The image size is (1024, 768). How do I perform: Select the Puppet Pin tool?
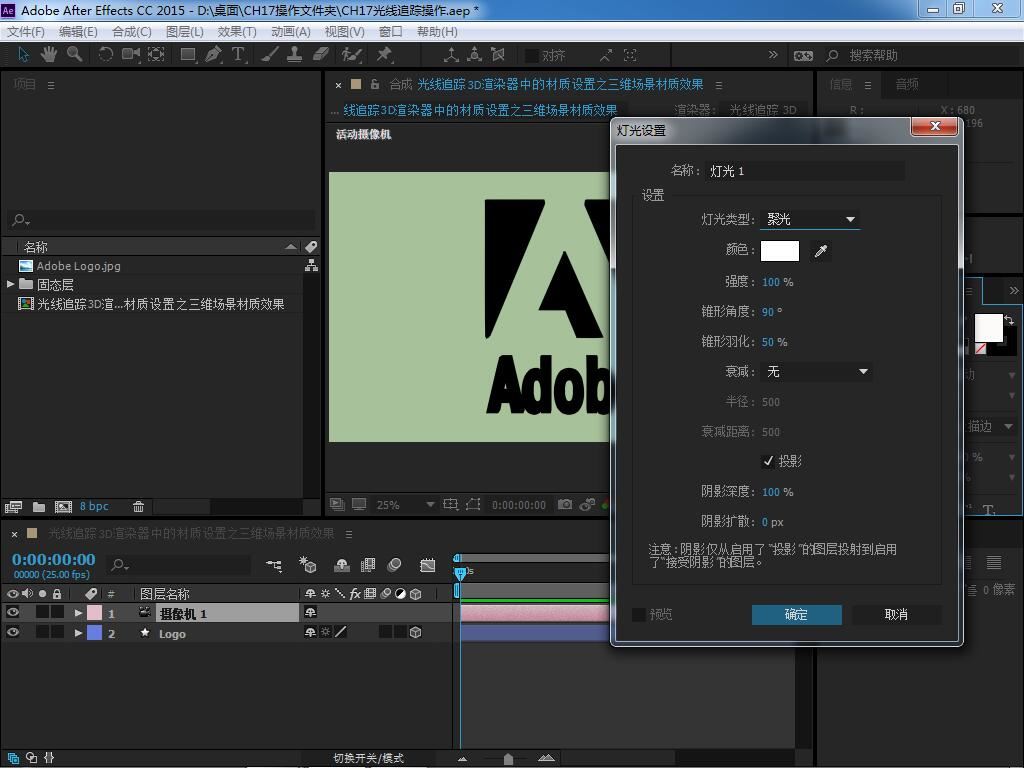tap(384, 55)
